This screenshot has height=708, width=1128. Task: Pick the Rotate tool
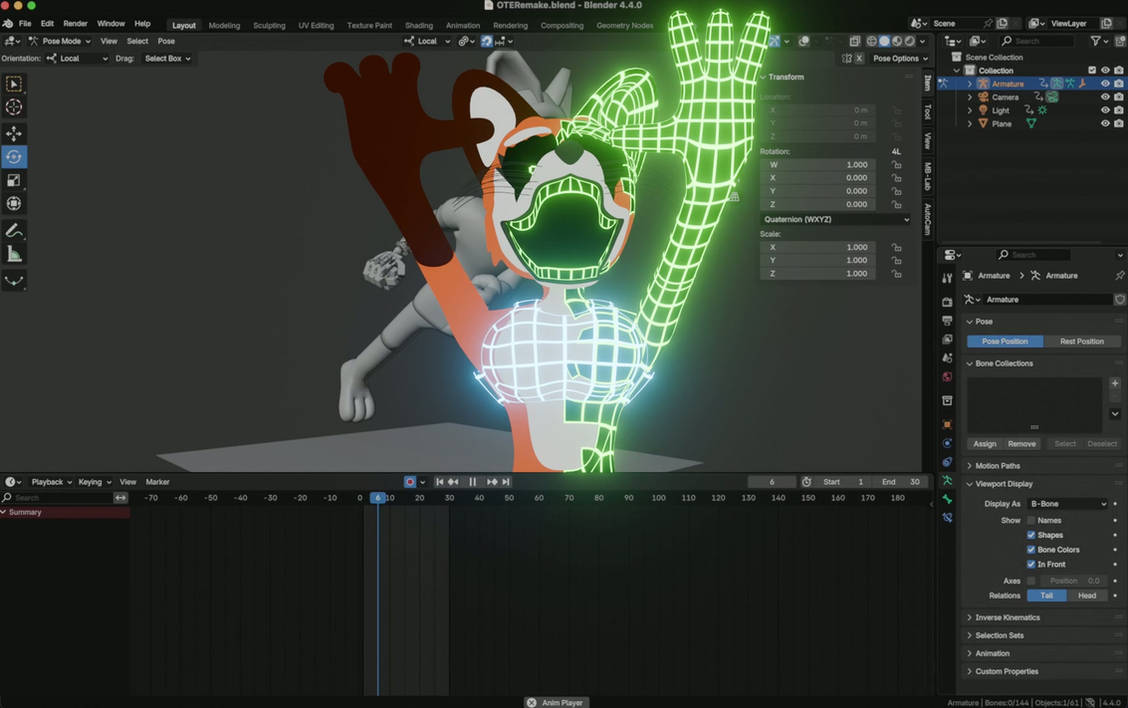[x=14, y=157]
